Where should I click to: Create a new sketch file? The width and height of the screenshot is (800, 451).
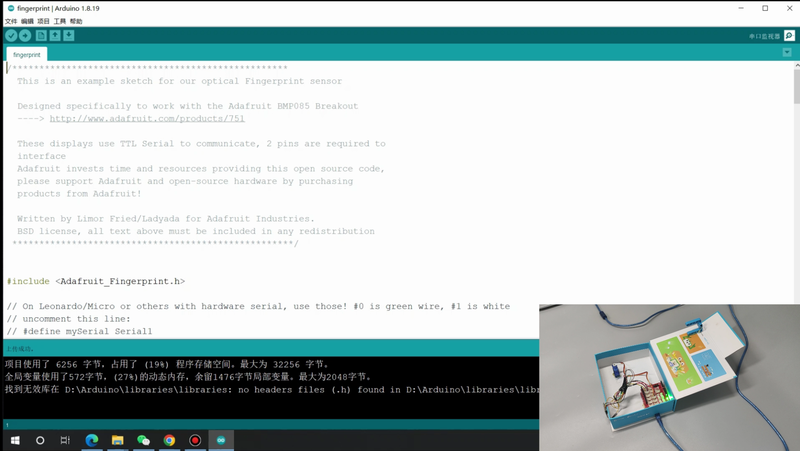(41, 36)
